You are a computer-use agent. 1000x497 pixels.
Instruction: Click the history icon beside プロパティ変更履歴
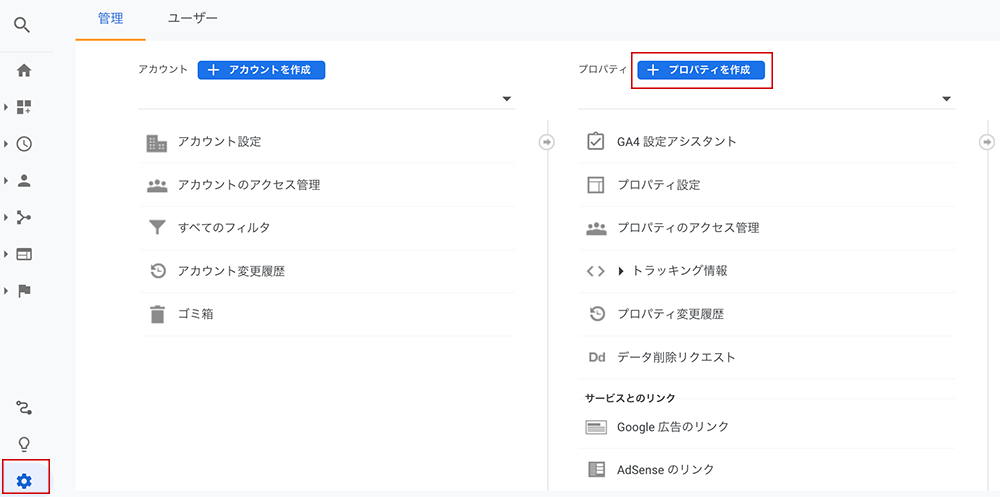596,314
